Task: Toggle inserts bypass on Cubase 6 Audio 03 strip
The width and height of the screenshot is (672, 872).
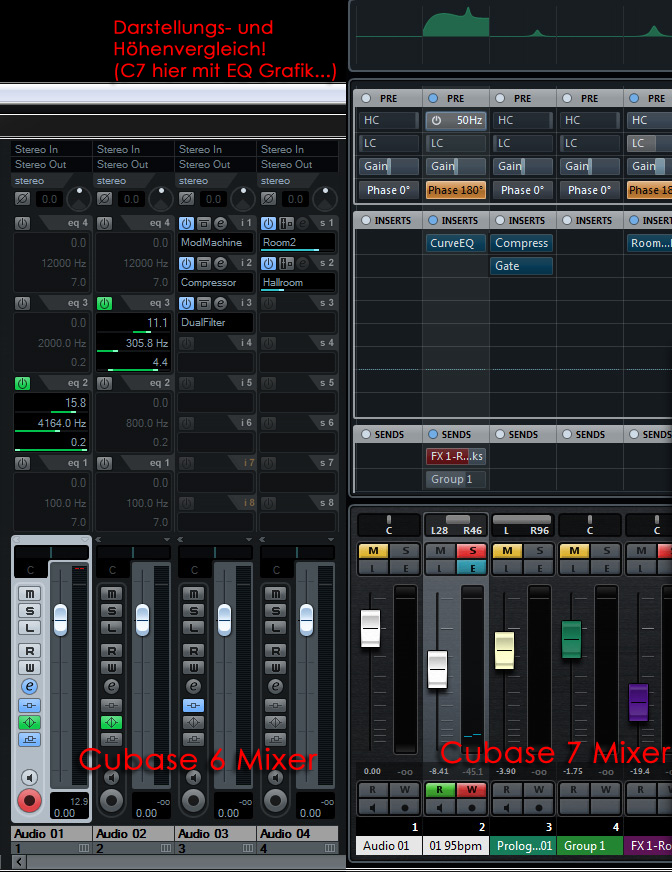Action: click(194, 705)
